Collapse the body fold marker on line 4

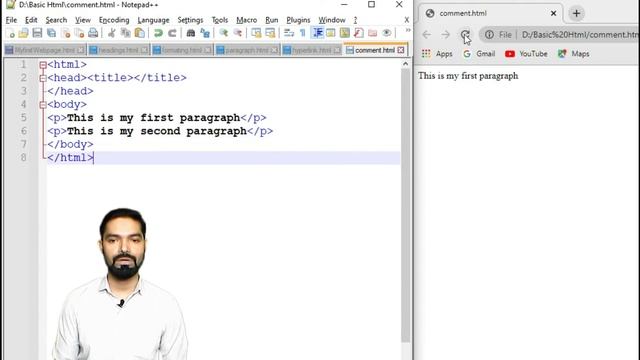pyautogui.click(x=43, y=105)
